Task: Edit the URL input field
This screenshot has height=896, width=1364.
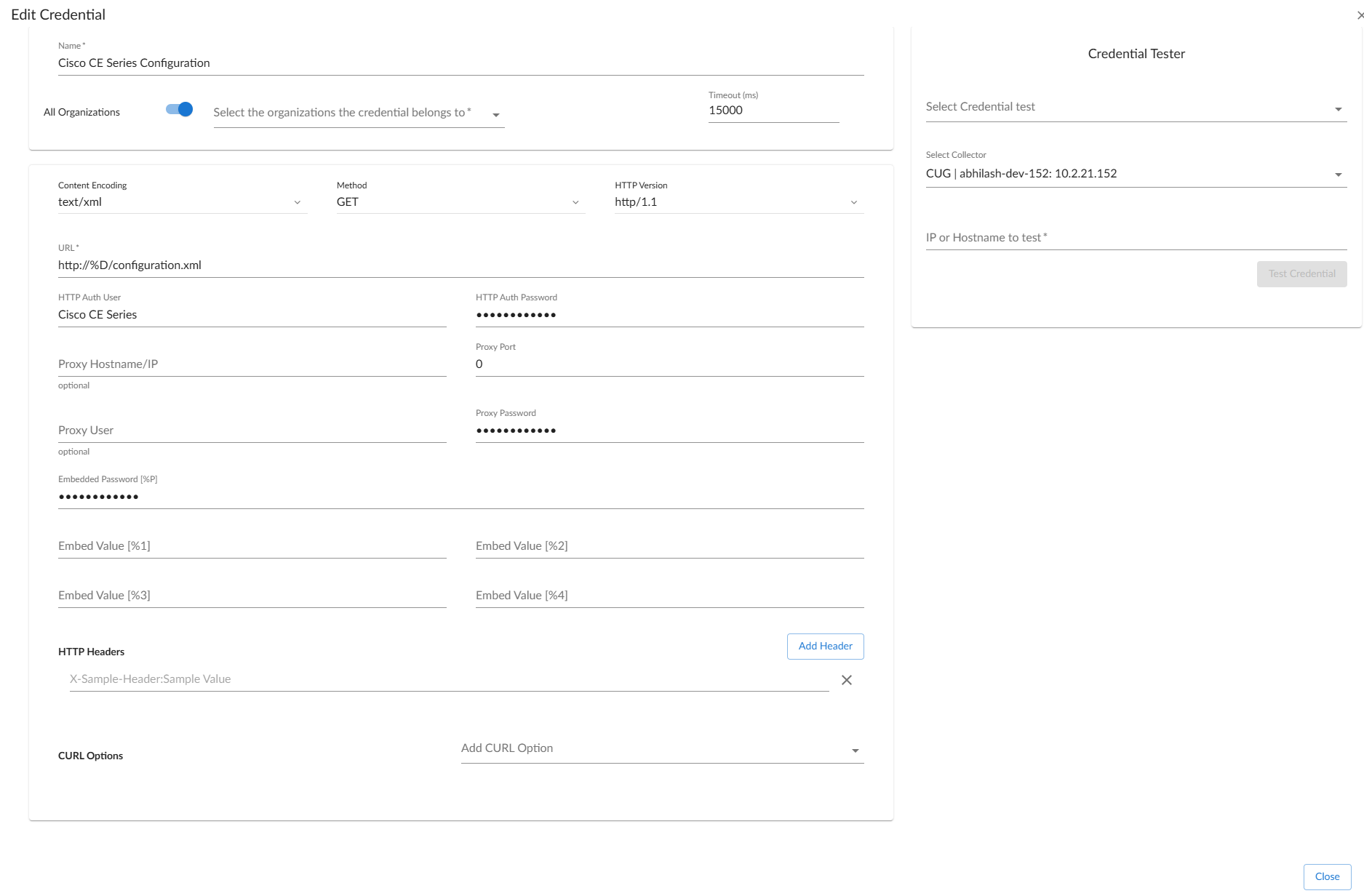Action: tap(460, 265)
